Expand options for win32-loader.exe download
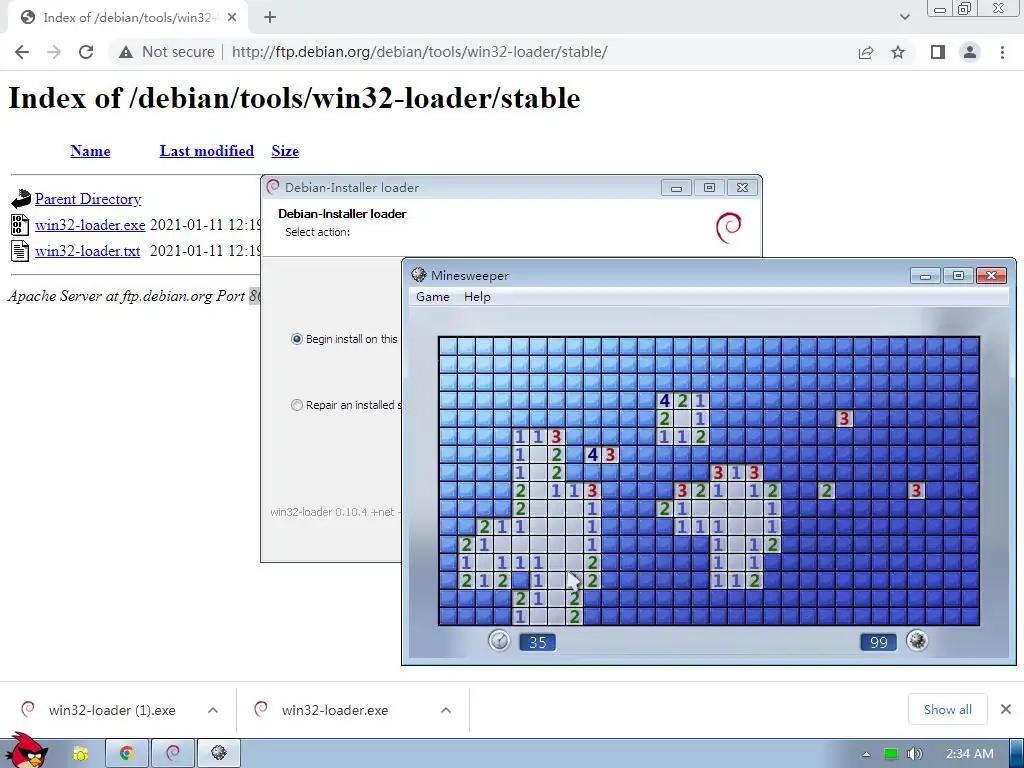Viewport: 1024px width, 768px height. click(446, 710)
